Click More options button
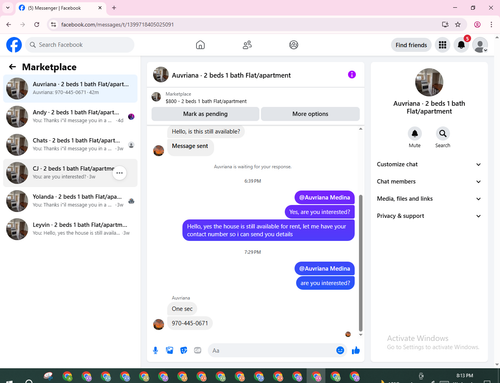 [310, 114]
